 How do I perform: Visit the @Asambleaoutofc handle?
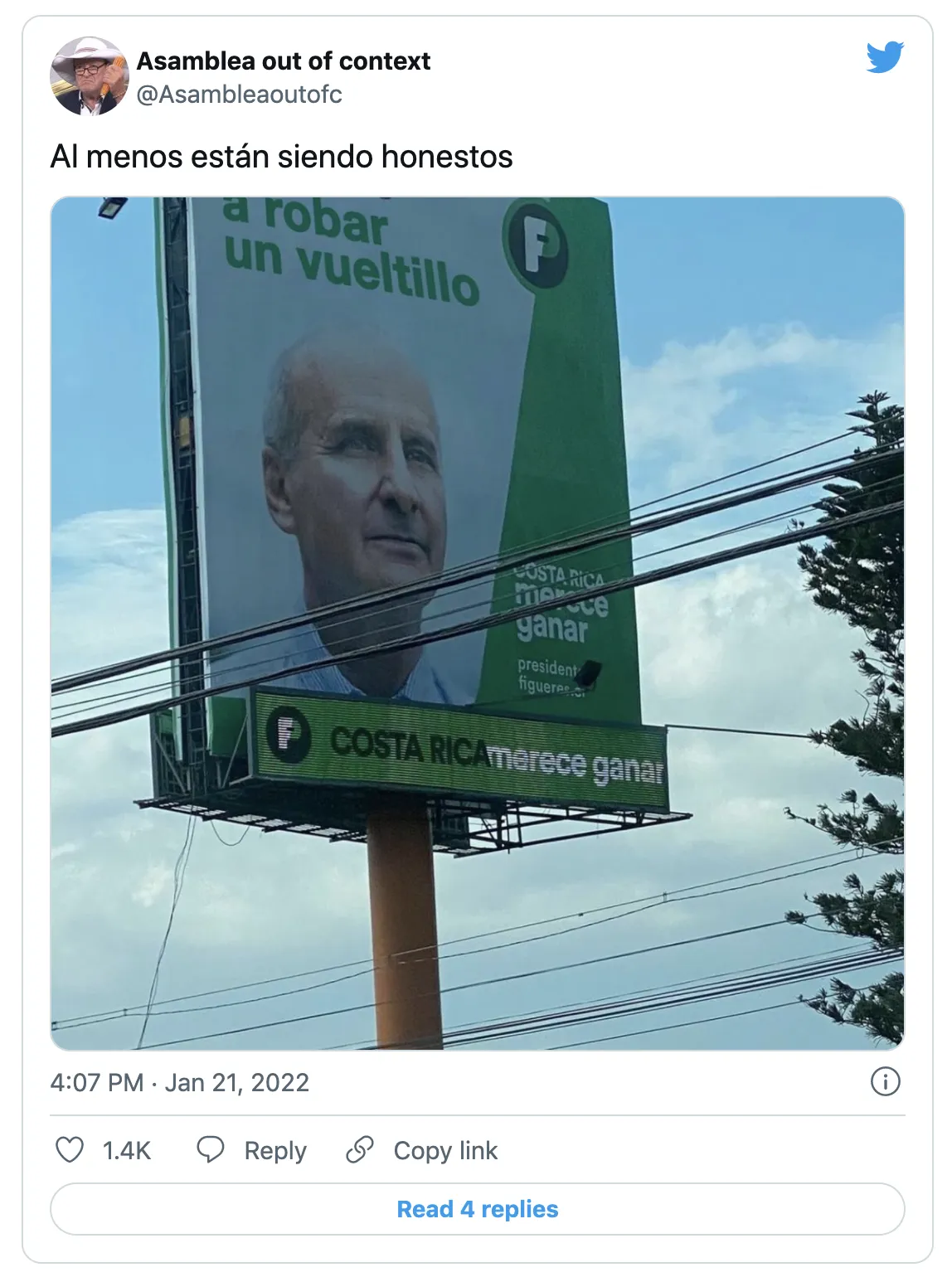(239, 95)
